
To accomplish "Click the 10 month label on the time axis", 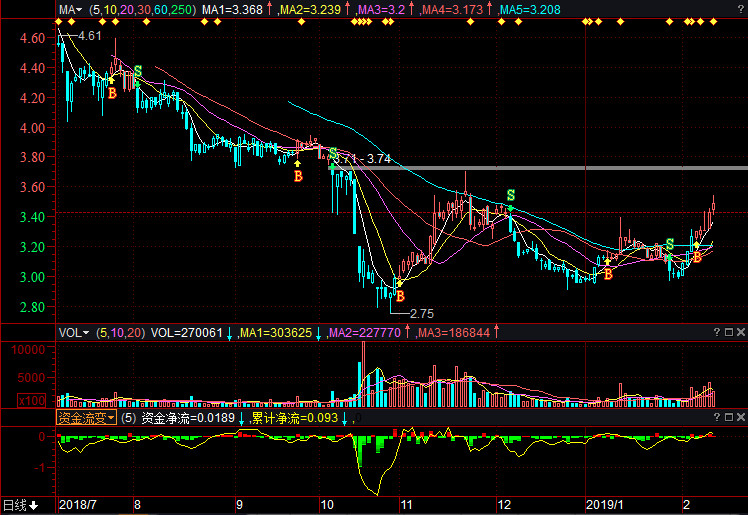I will (327, 505).
